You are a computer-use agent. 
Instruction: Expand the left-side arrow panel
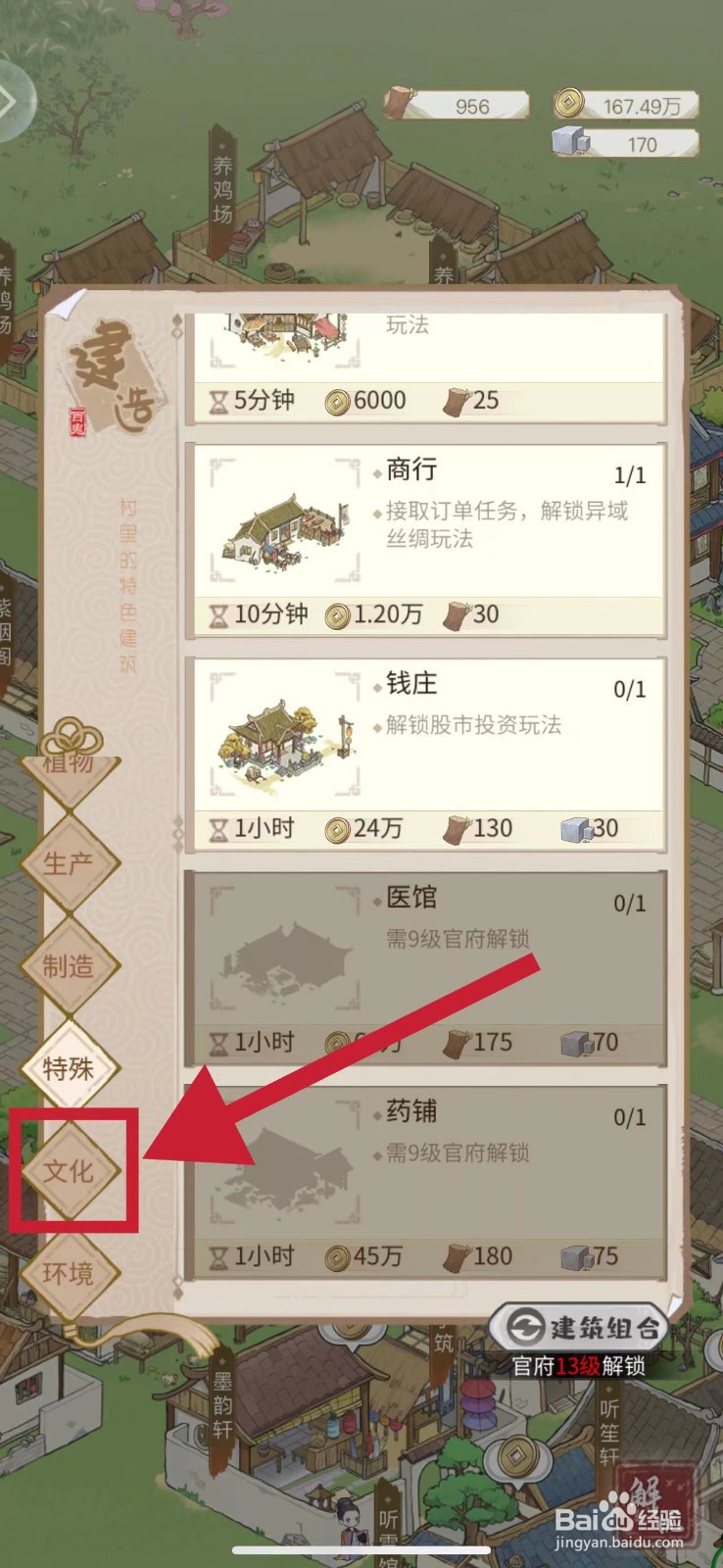[12, 101]
